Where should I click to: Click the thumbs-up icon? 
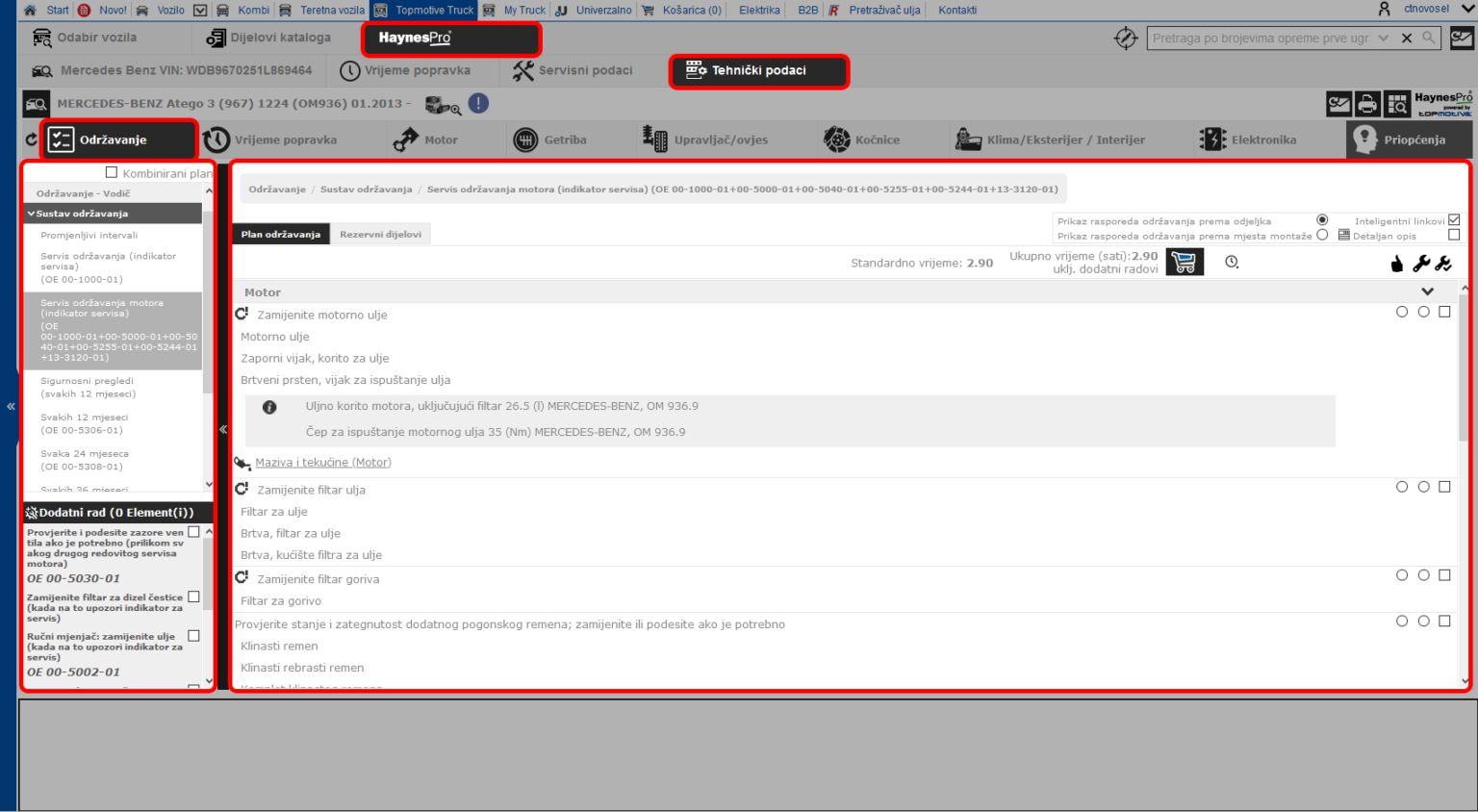1397,264
